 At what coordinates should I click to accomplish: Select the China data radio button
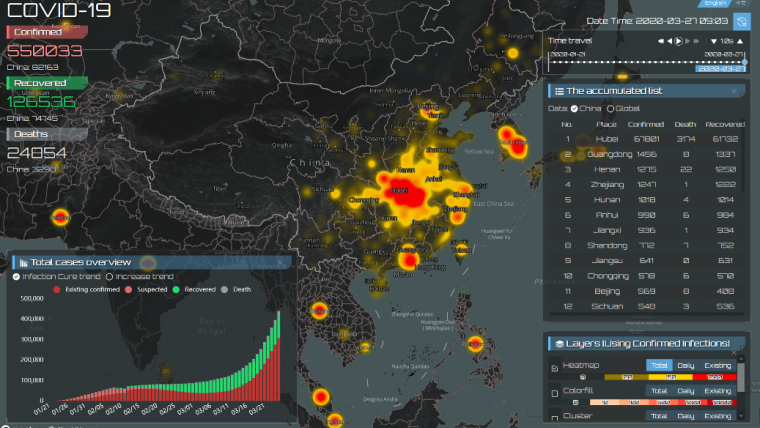coord(574,109)
